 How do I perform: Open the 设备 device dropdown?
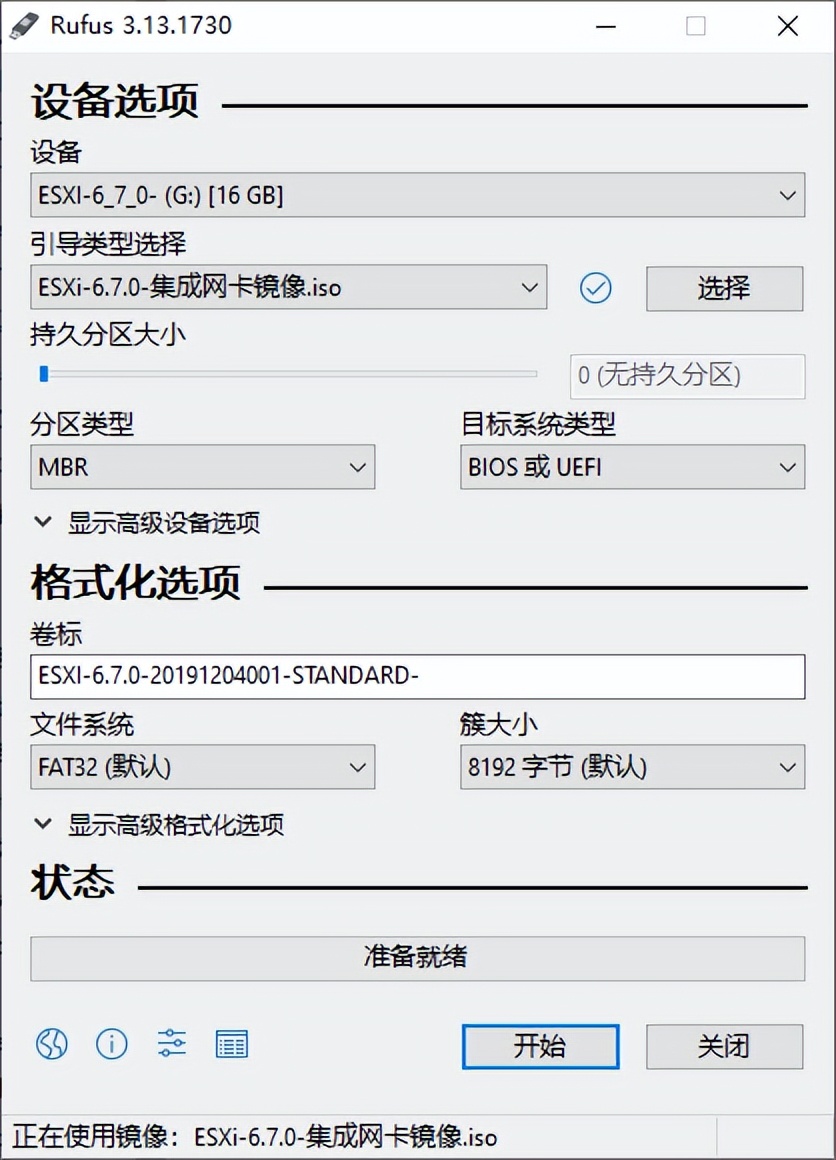coord(418,195)
